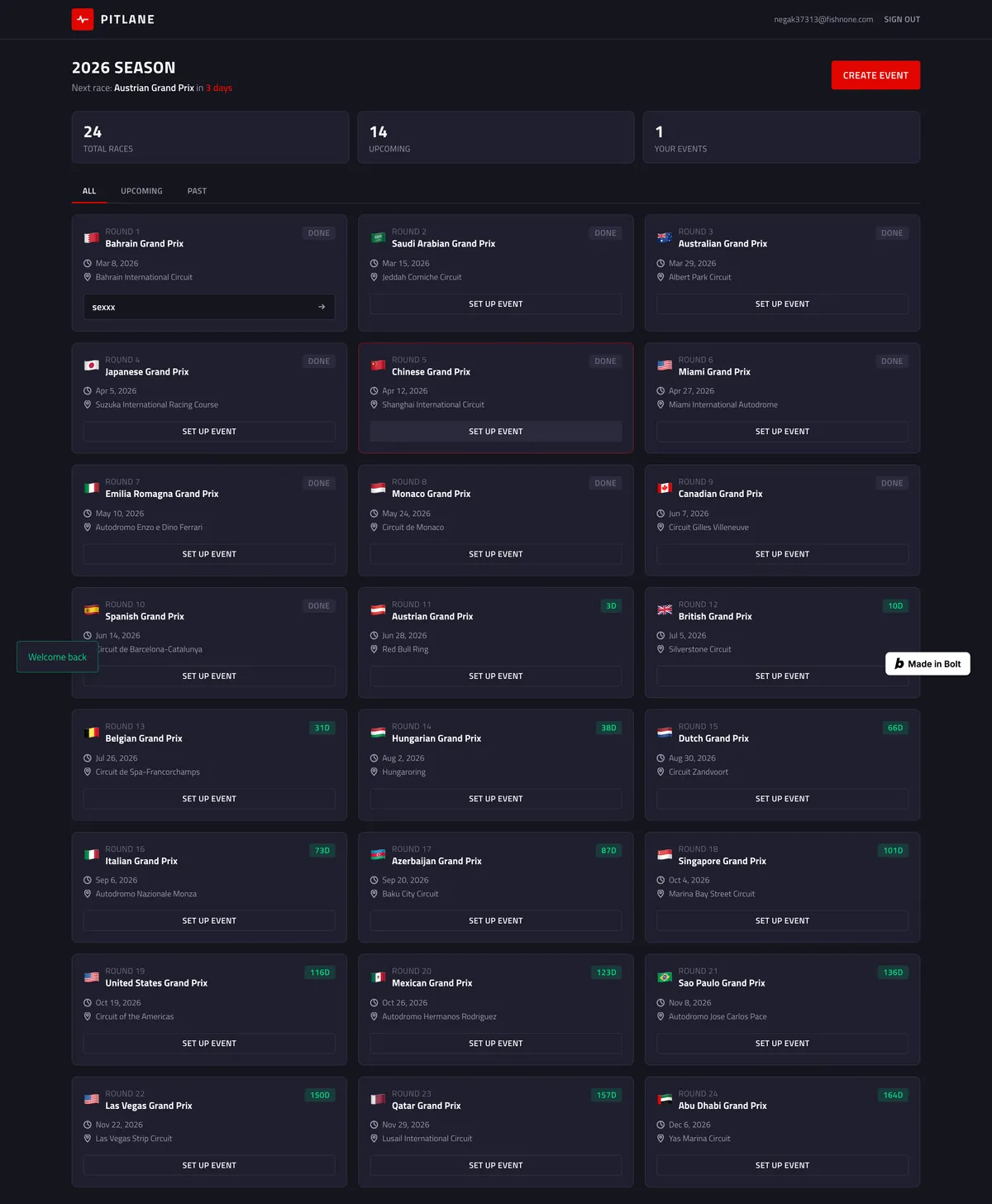Click the location pin beside Silverstone Circuit

pyautogui.click(x=661, y=650)
